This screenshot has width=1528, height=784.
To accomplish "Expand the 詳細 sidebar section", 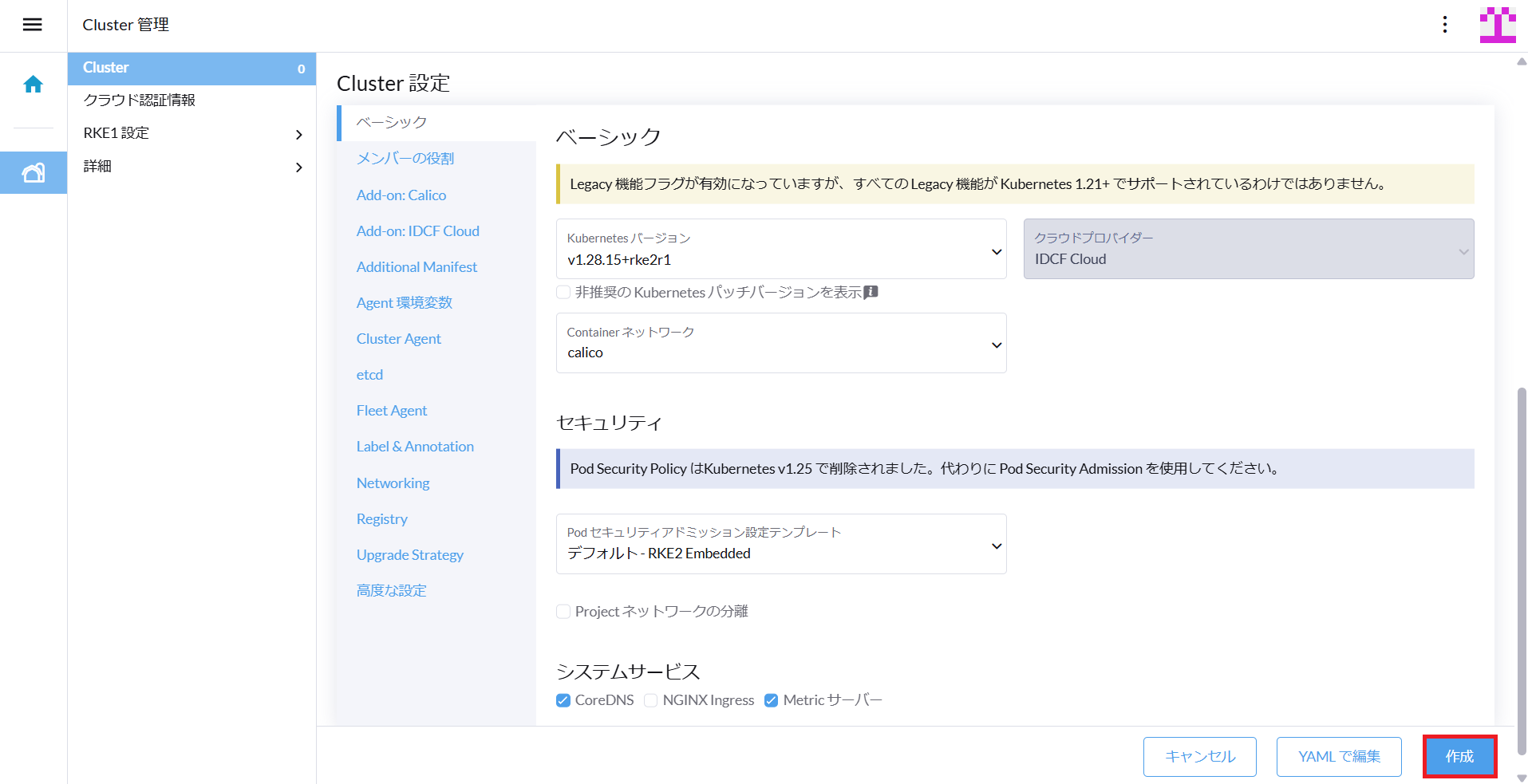I will point(298,167).
